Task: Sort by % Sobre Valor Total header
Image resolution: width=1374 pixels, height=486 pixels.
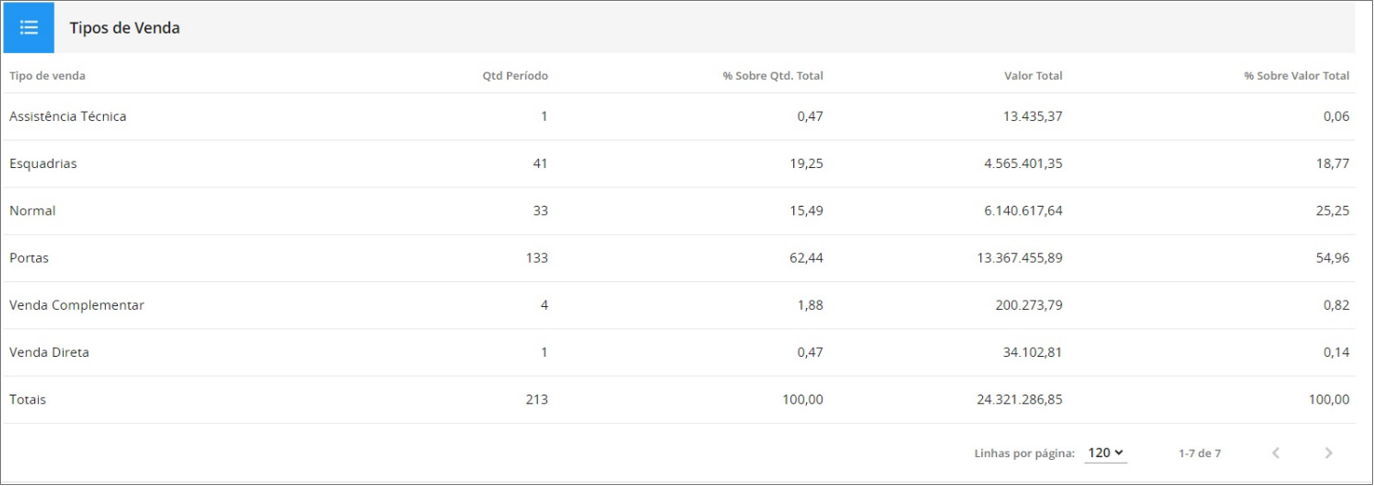Action: 1296,75
